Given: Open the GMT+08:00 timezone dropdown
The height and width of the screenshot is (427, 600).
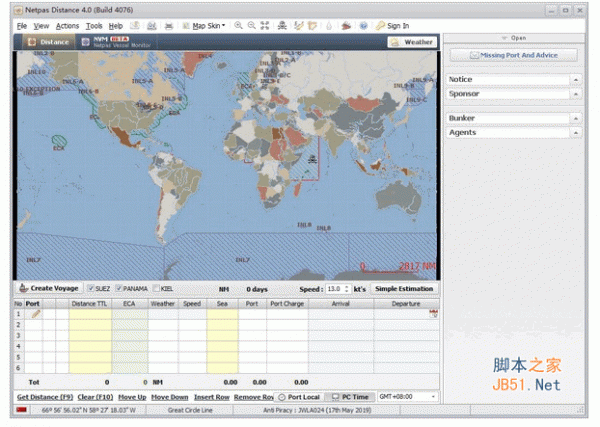Looking at the screenshot, I should tap(408, 397).
